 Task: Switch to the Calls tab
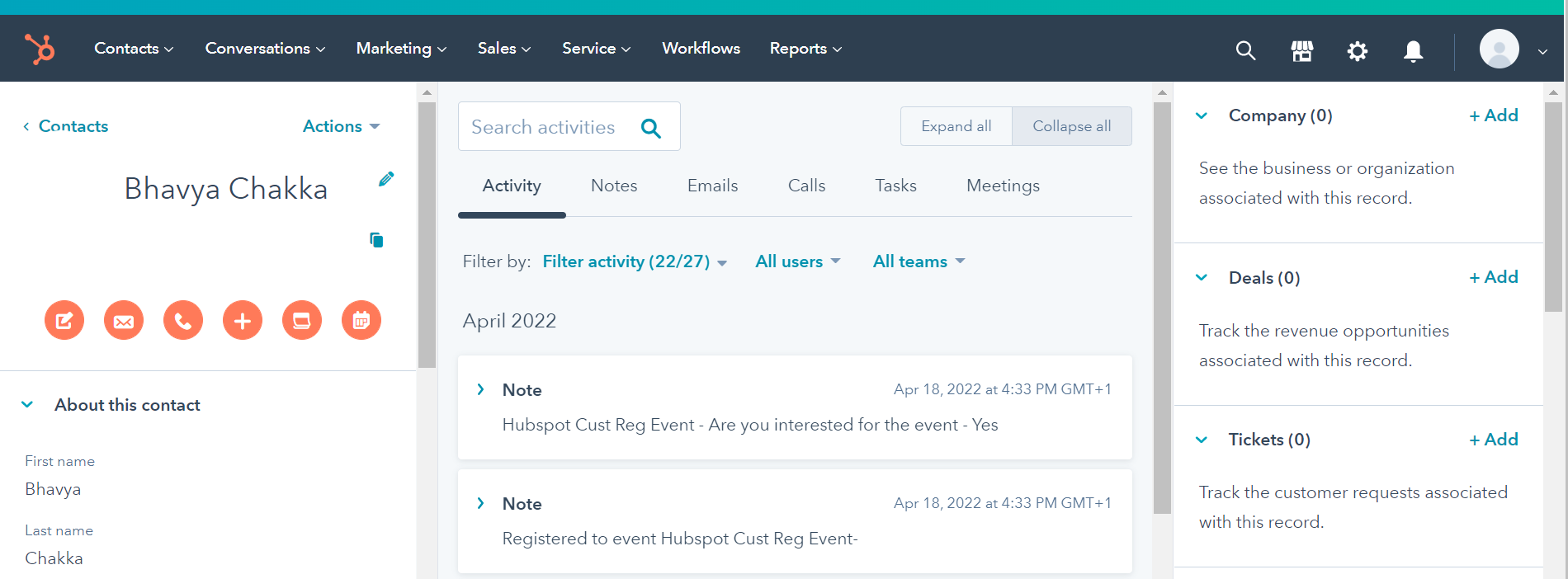click(806, 186)
